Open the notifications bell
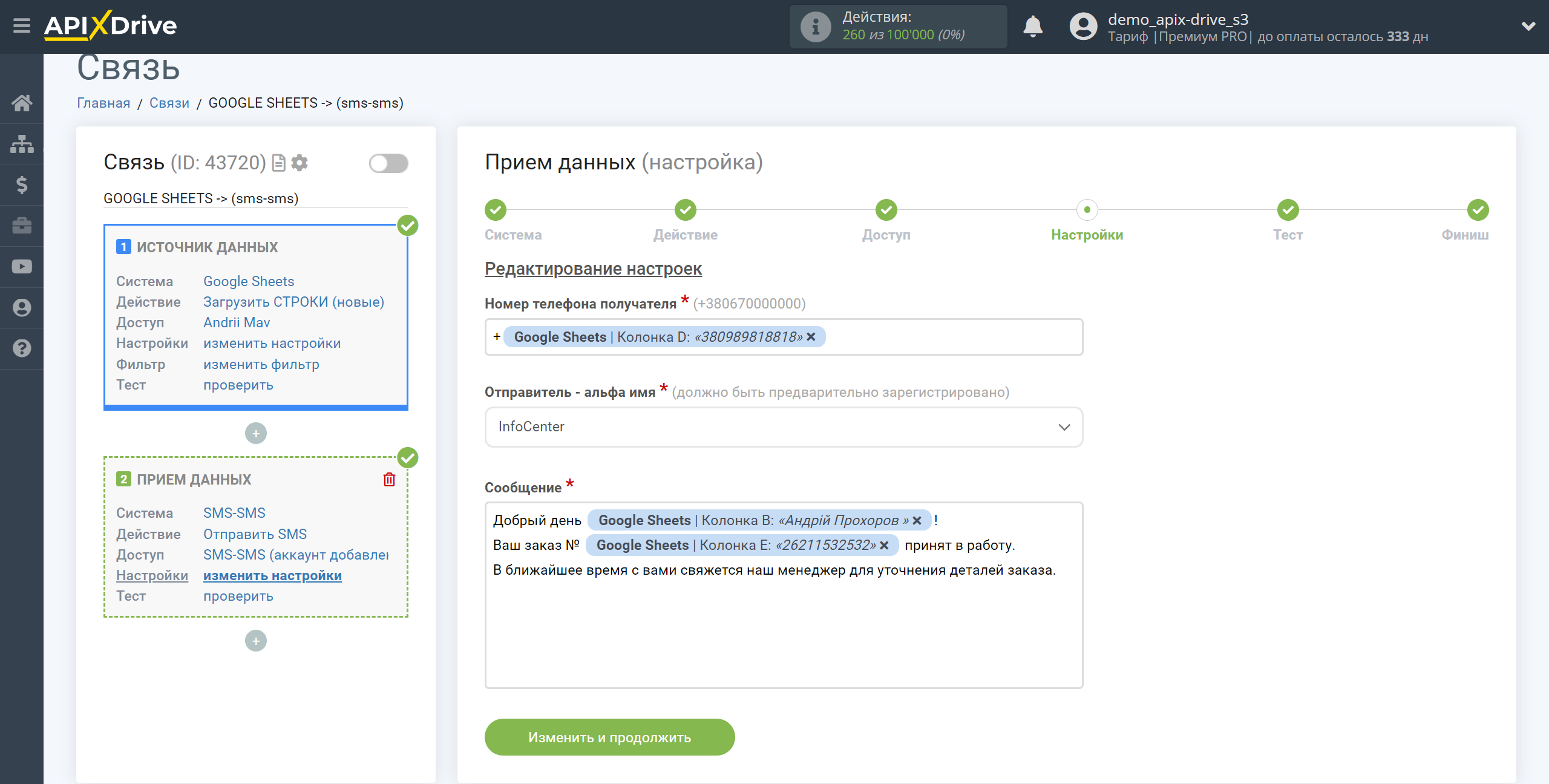The width and height of the screenshot is (1549, 784). click(1033, 27)
